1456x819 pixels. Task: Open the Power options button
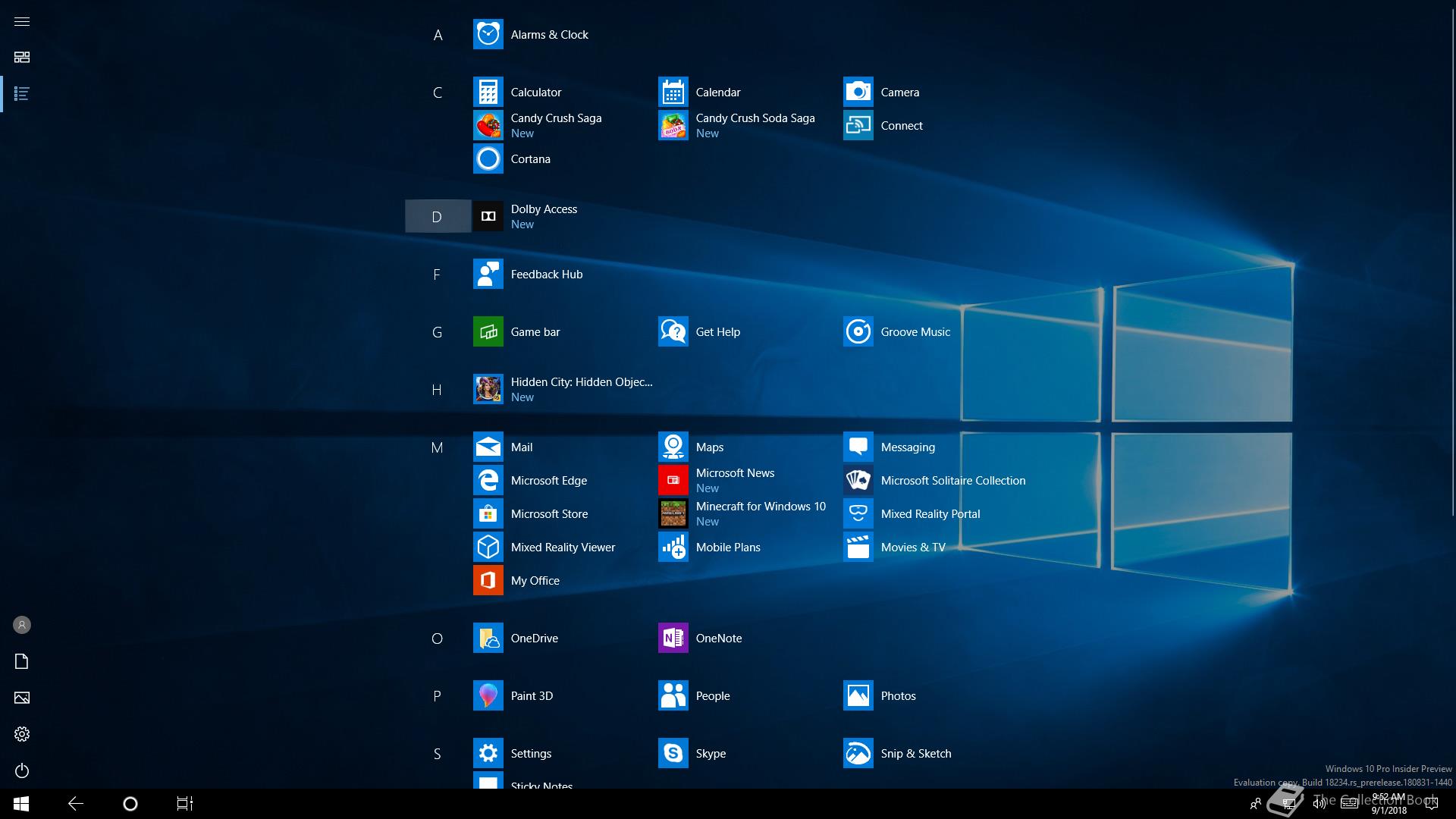(x=22, y=770)
